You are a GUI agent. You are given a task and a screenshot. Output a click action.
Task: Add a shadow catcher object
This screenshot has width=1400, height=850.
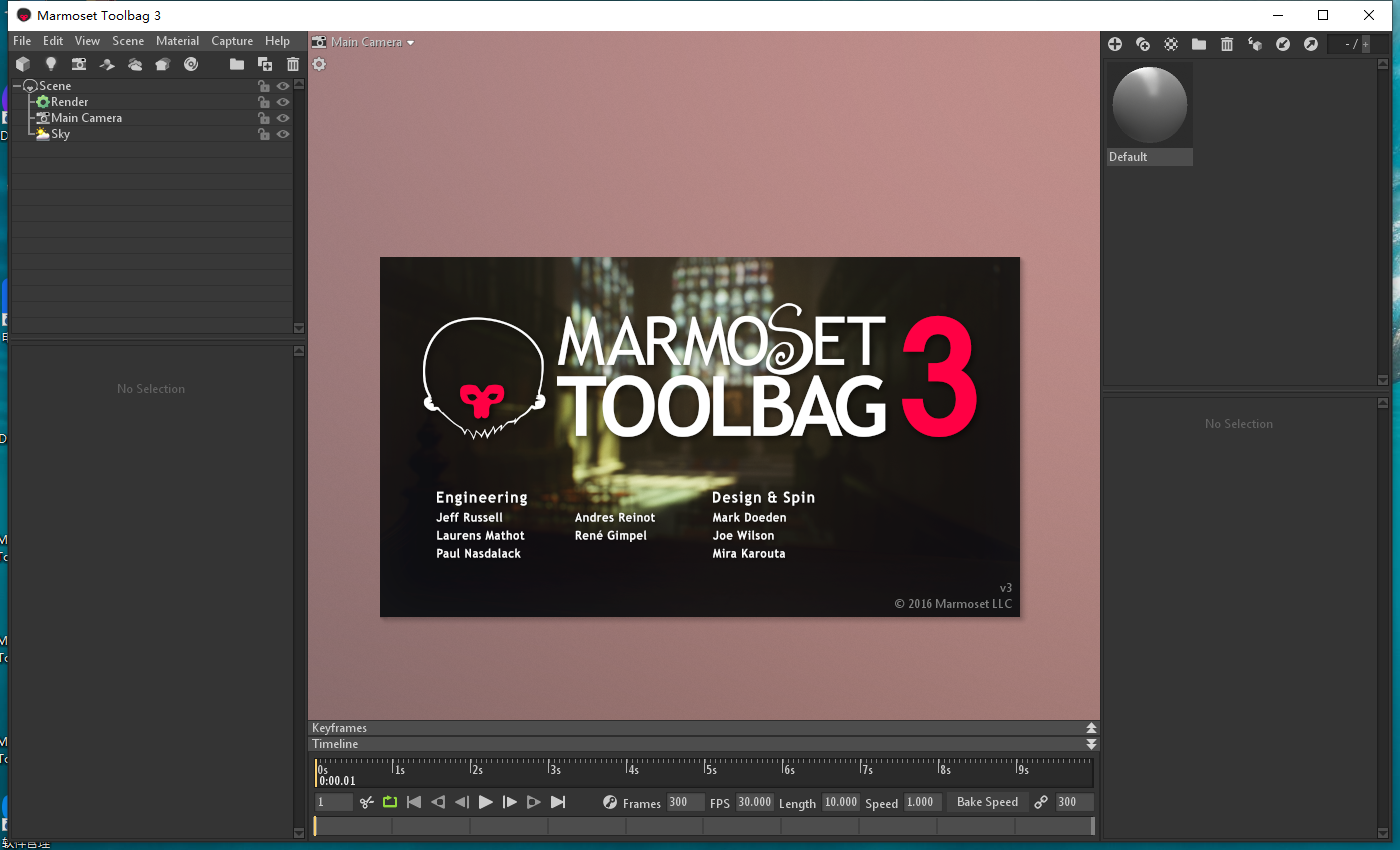[107, 64]
